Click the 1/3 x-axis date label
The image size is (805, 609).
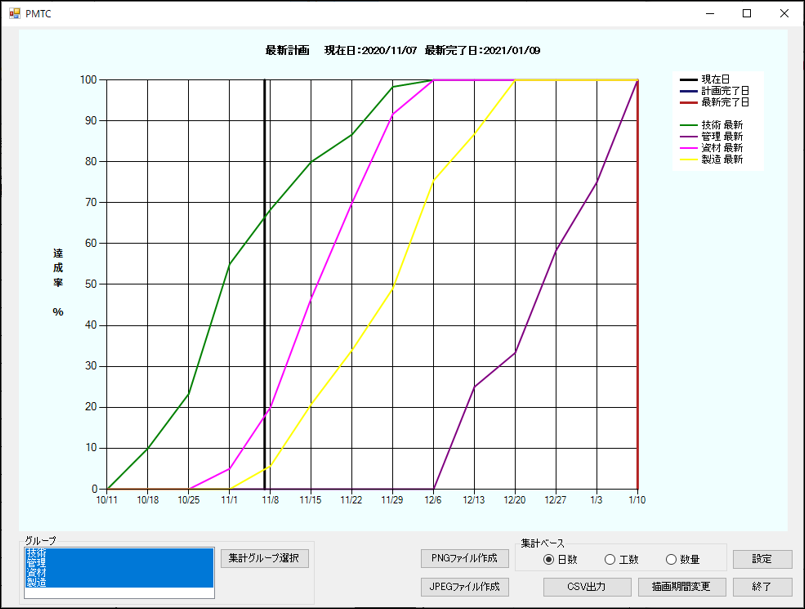coord(597,500)
